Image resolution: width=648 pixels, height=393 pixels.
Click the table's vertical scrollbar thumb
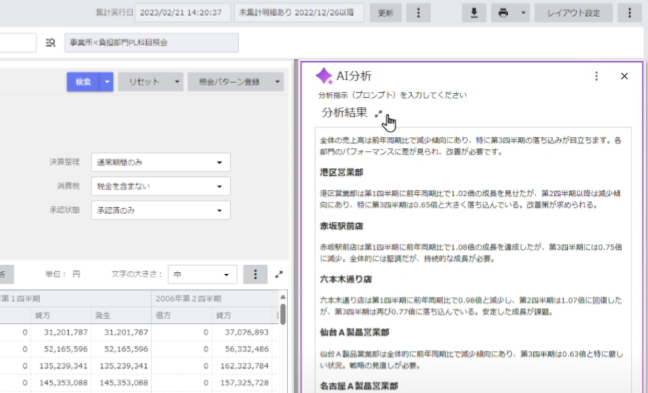tap(283, 314)
